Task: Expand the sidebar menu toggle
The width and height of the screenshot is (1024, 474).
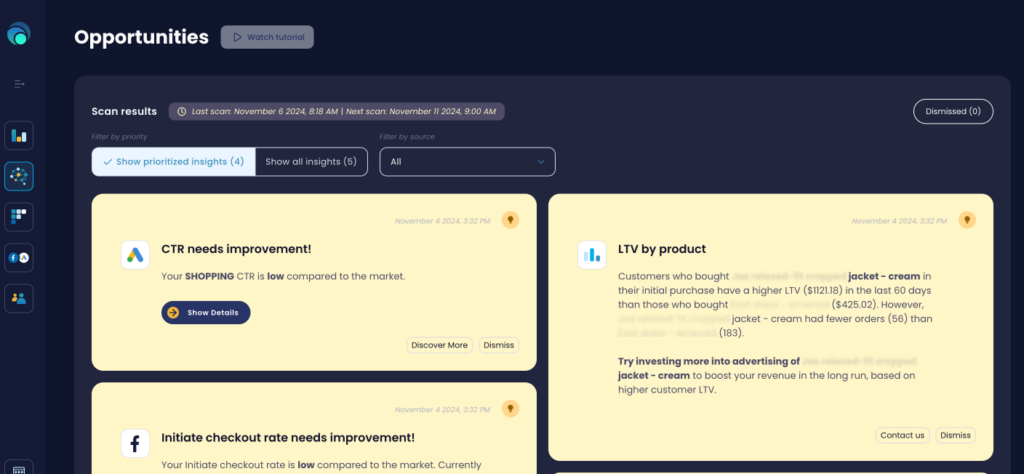Action: 19,84
